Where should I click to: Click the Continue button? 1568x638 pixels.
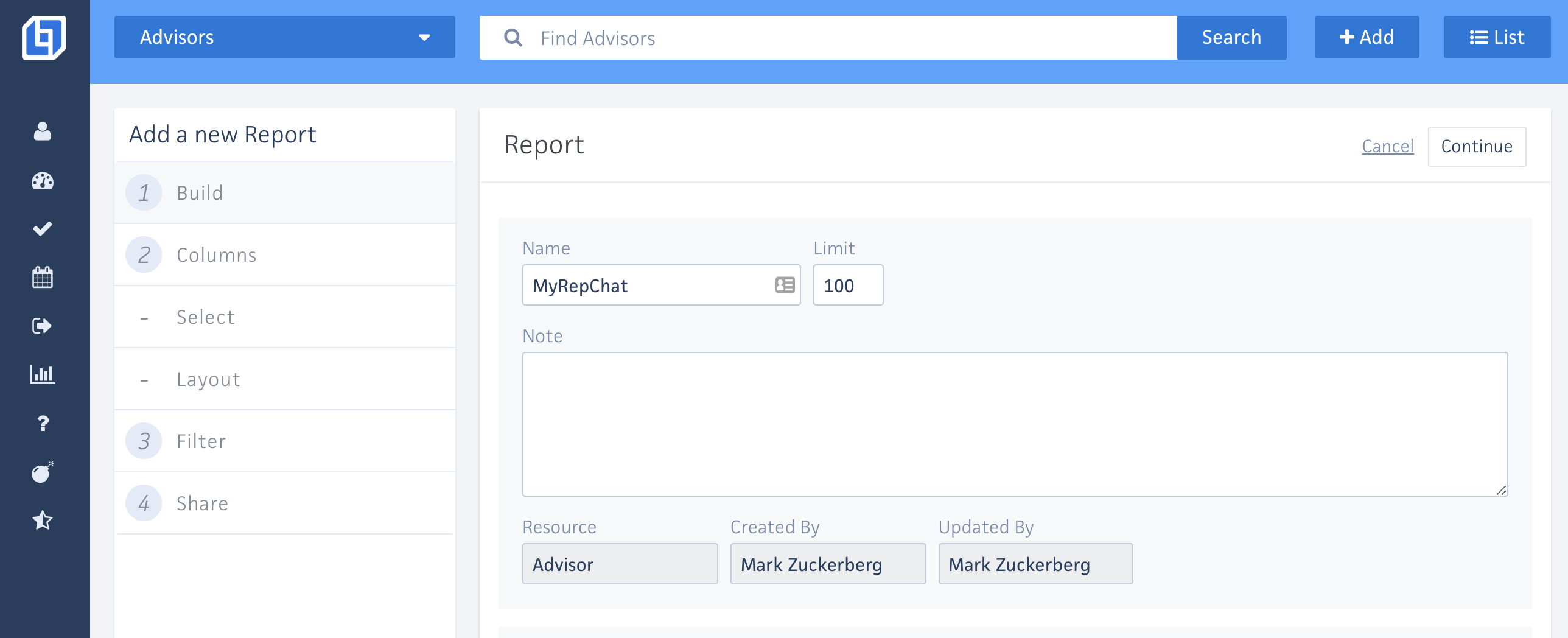click(x=1476, y=147)
